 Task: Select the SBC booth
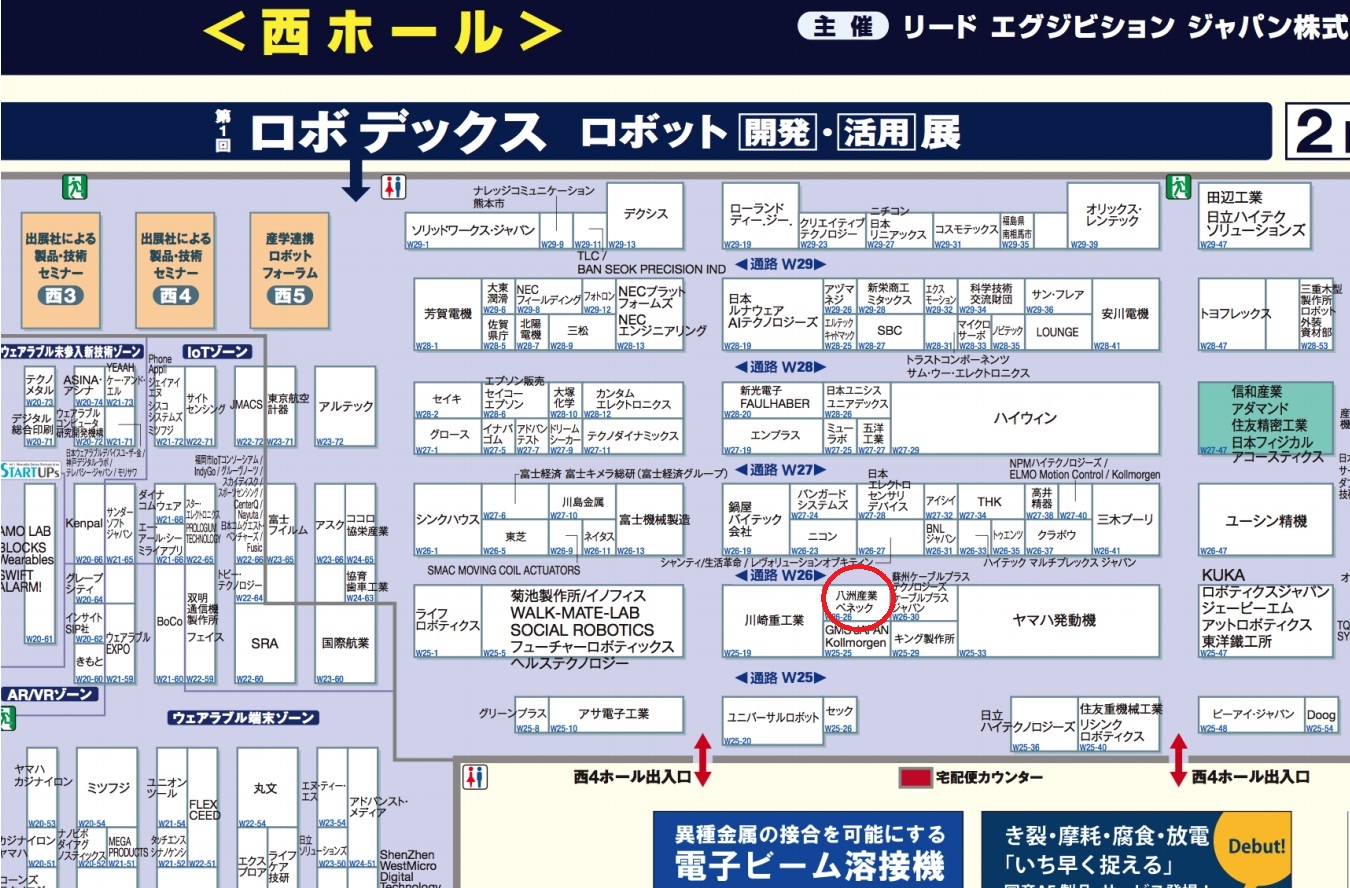(890, 332)
